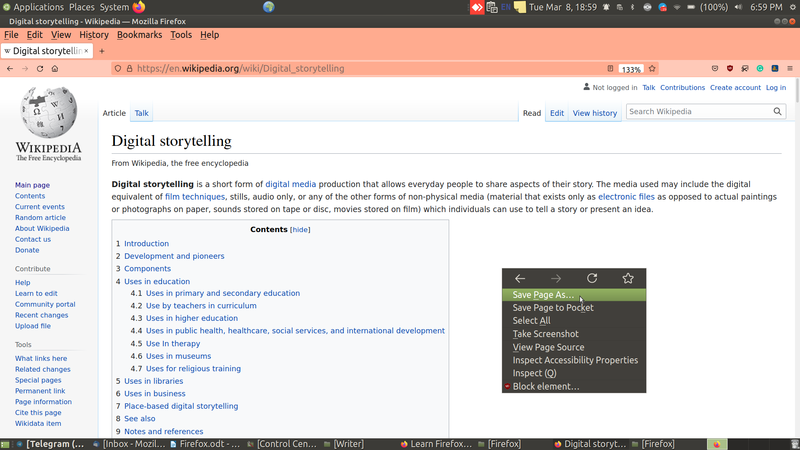Close the Digital storytelling tab
This screenshot has height=450, width=800.
coord(86,51)
